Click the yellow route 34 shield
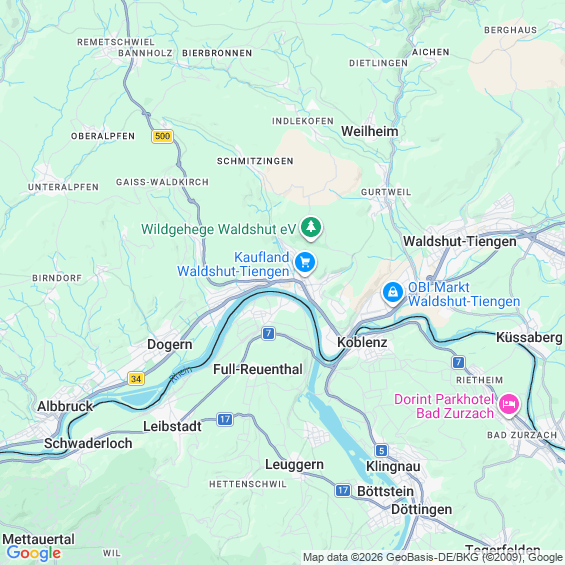 tap(136, 379)
